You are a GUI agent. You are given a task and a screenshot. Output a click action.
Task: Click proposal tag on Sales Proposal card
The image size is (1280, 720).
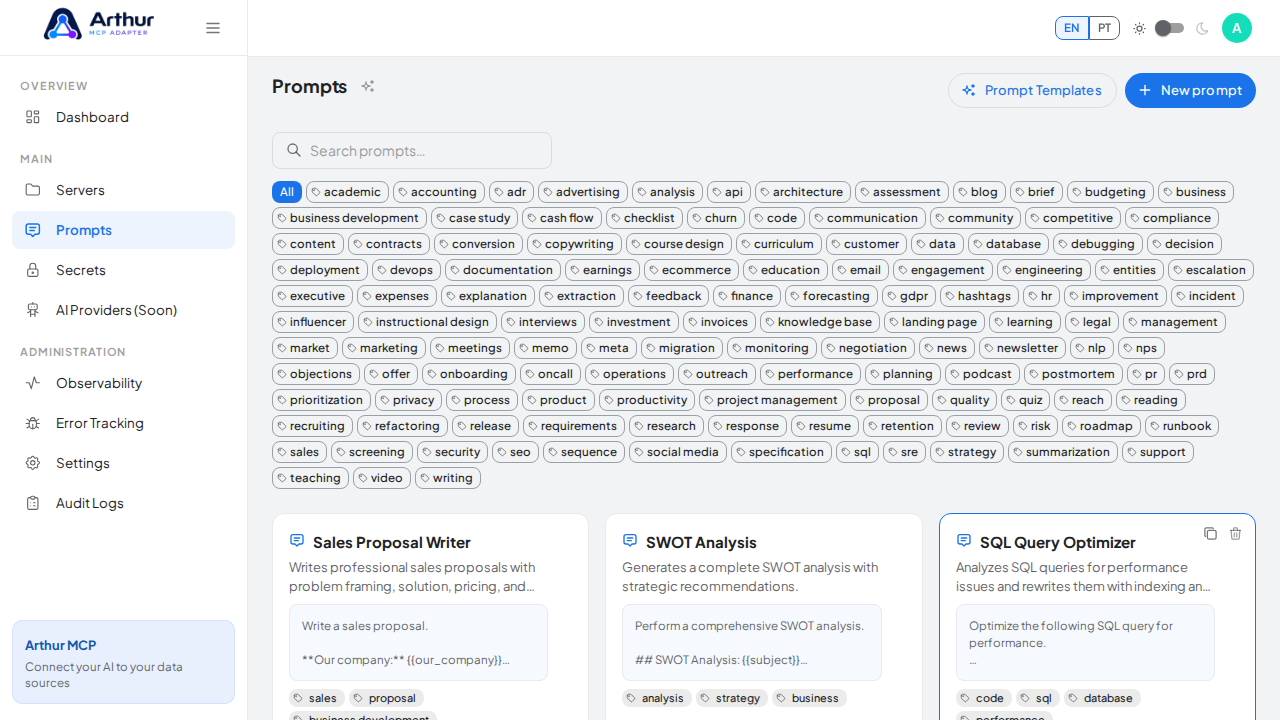point(386,698)
